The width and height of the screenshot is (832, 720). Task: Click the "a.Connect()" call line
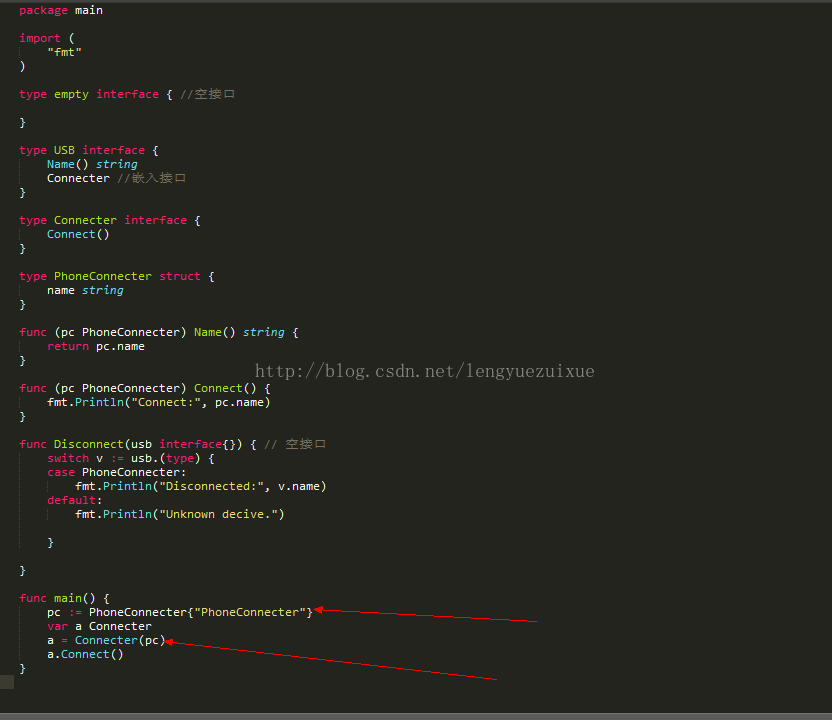[x=85, y=654]
